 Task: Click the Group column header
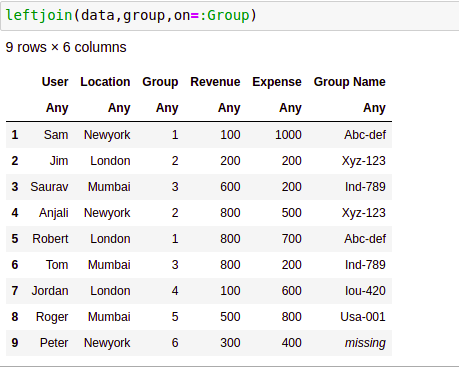tap(160, 82)
